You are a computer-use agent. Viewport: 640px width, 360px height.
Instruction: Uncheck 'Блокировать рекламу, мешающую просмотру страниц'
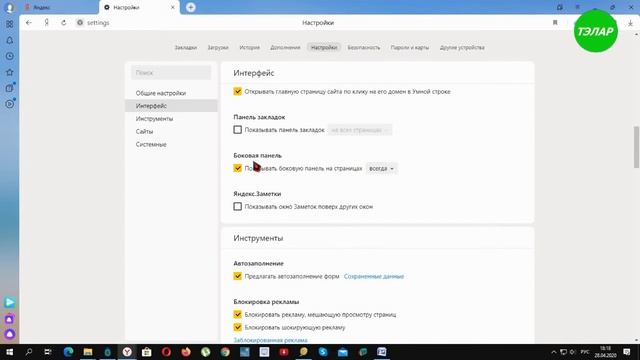point(238,315)
